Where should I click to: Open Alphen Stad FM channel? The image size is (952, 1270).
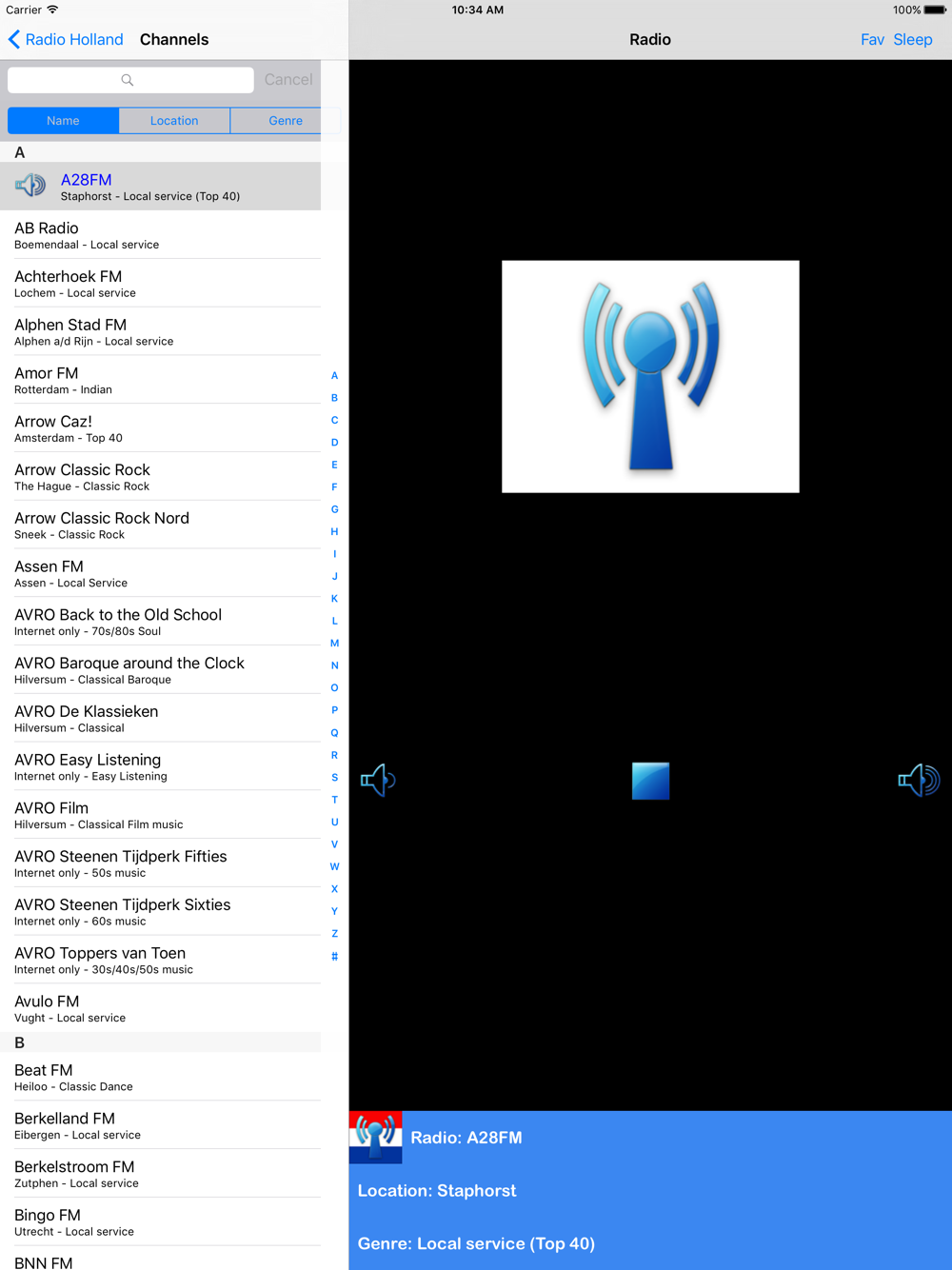(x=160, y=331)
